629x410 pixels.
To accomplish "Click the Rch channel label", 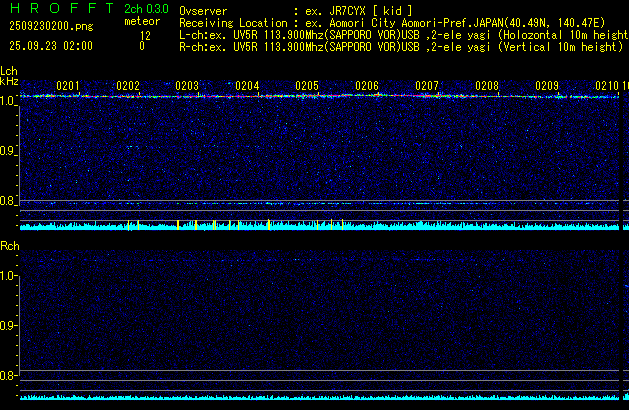I will coord(9,245).
